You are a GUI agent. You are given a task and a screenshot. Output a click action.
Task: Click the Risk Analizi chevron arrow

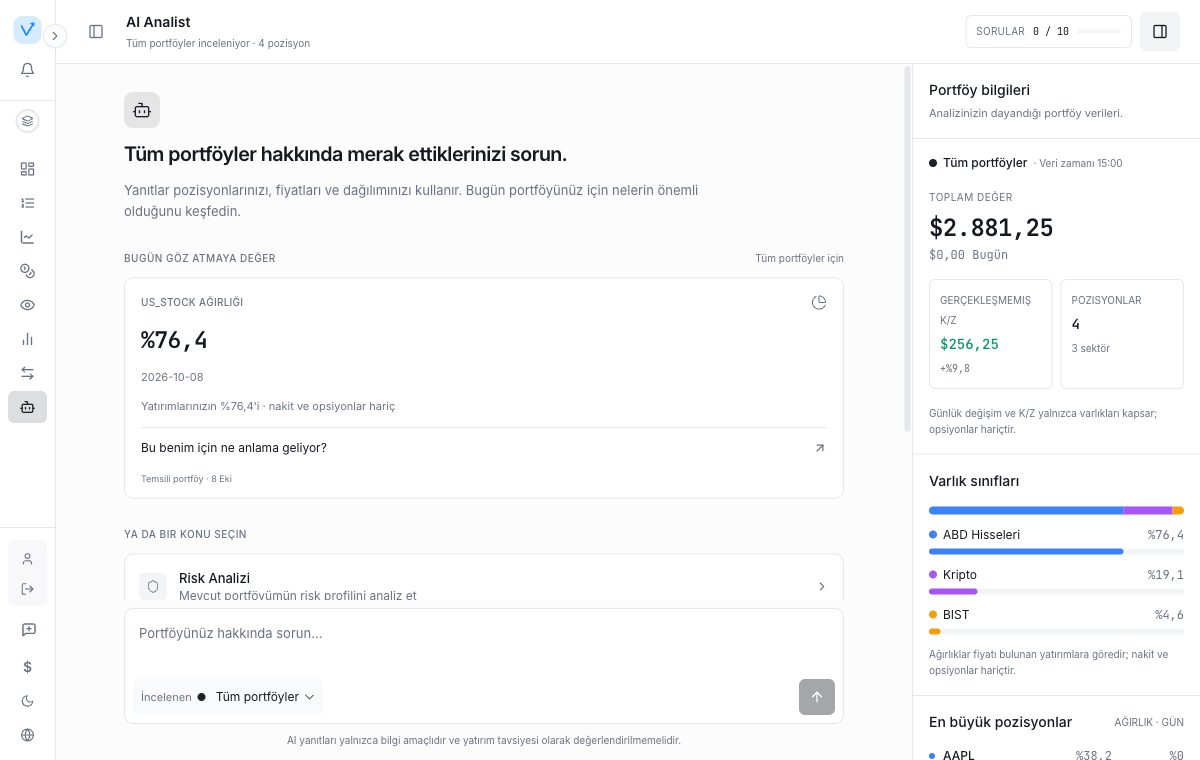(x=822, y=587)
